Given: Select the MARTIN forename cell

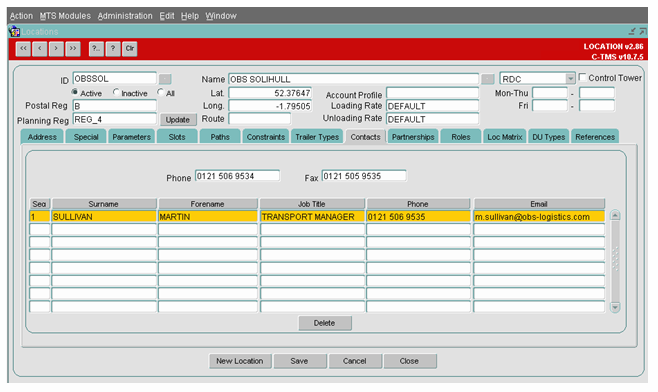Looking at the screenshot, I should 208,217.
